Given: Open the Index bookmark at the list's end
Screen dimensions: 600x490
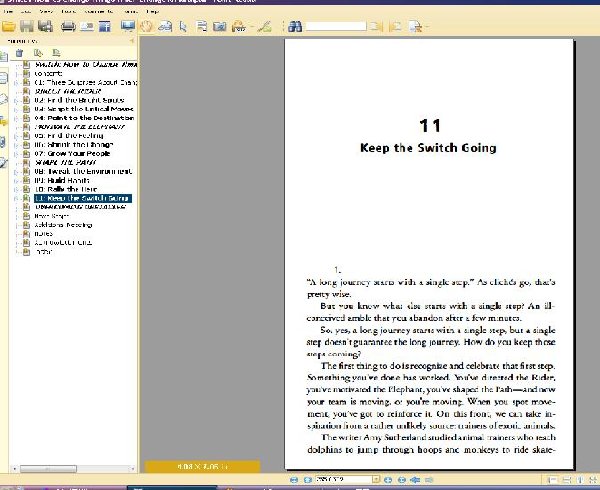Looking at the screenshot, I should coord(43,251).
